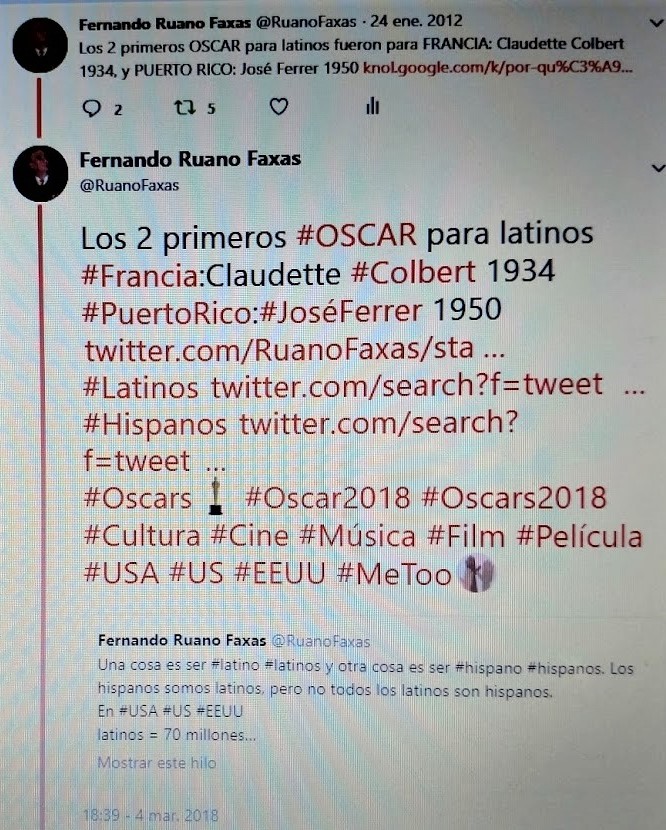Like the tweet with heart icon
The width and height of the screenshot is (666, 830).
tap(279, 107)
